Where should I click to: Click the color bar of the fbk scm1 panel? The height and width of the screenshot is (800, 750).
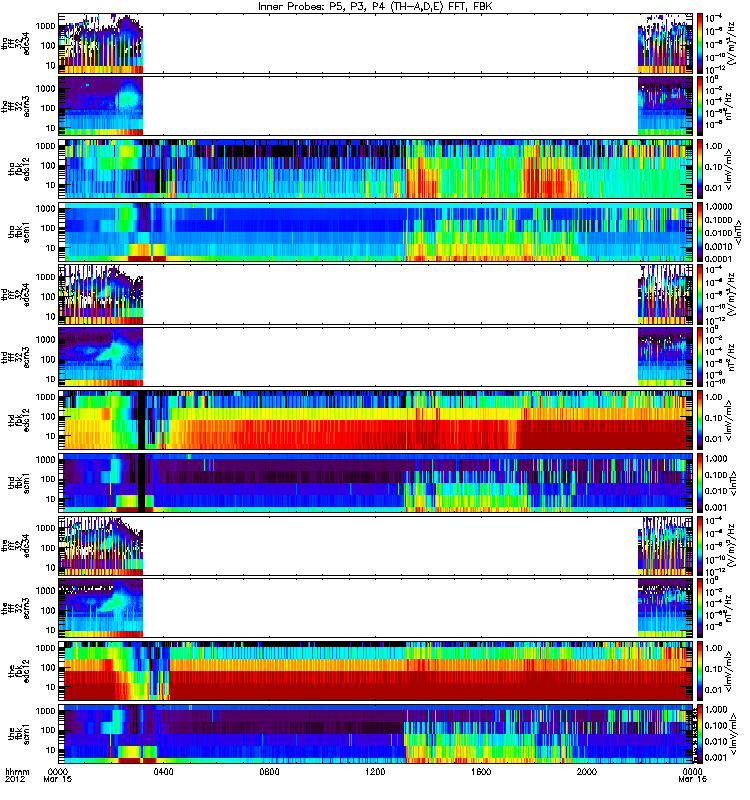point(700,734)
